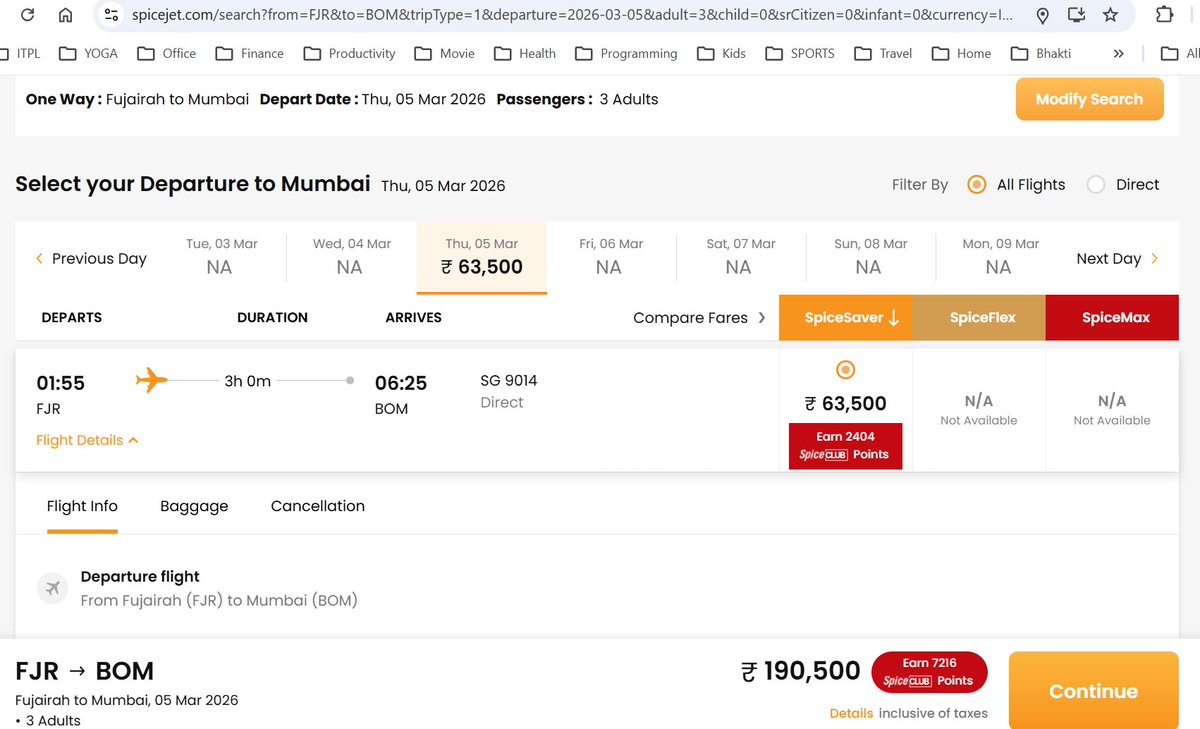Click the SpiceFlex N/A Not Available cell
This screenshot has width=1200, height=729.
[x=979, y=409]
